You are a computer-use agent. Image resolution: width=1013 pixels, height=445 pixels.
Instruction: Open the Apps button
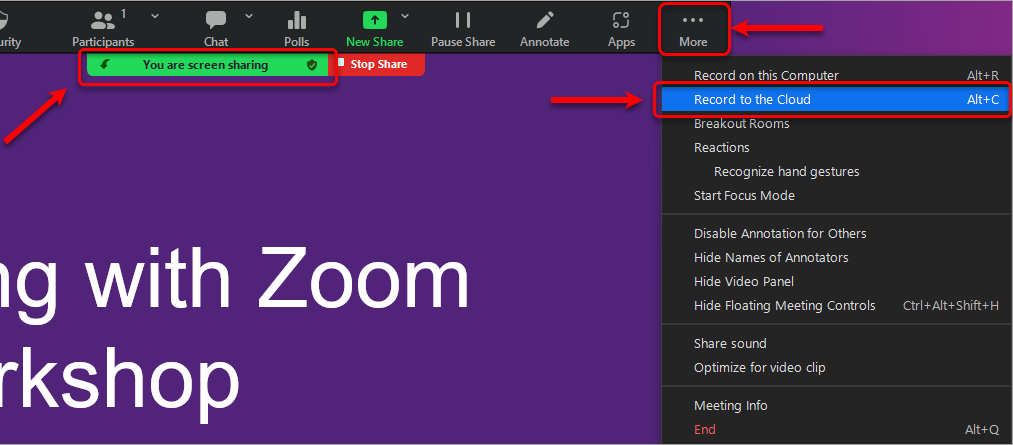(621, 30)
